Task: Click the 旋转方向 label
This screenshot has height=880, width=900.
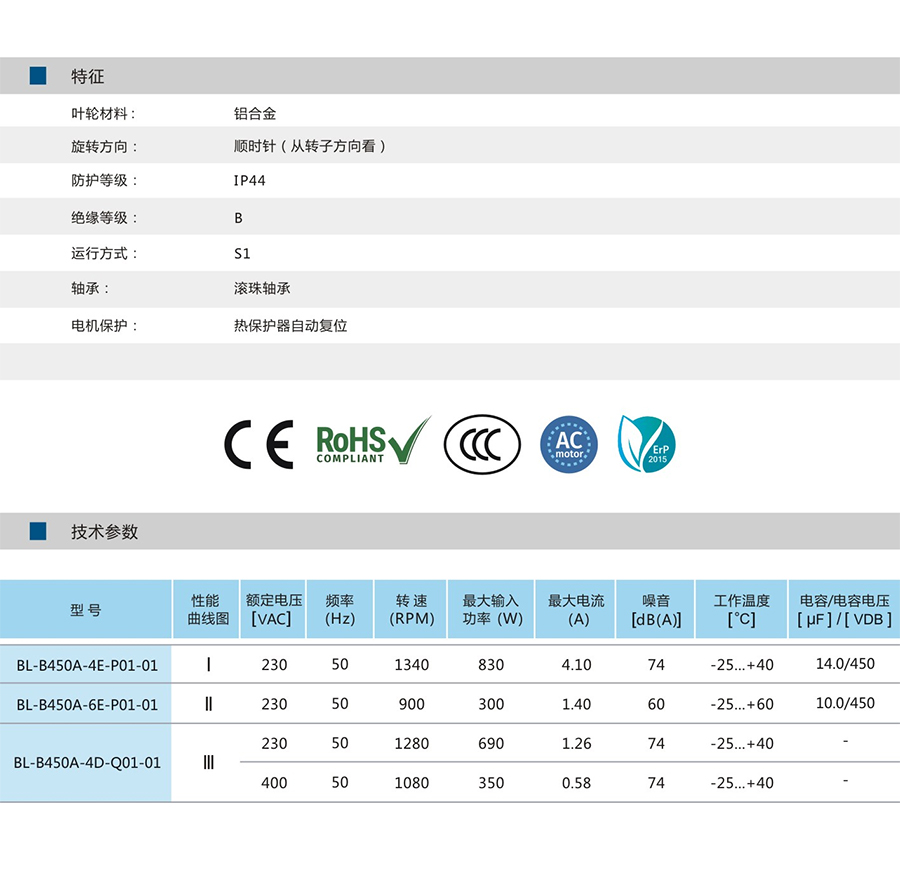Action: (x=104, y=147)
